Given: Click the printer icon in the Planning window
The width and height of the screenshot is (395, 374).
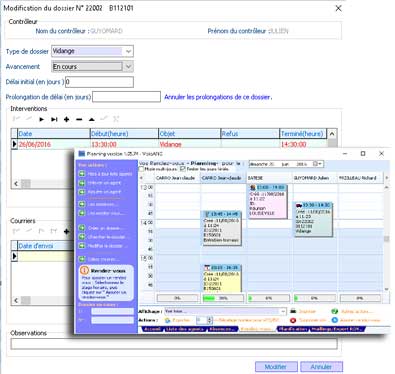Looking at the screenshot, I should tap(293, 311).
